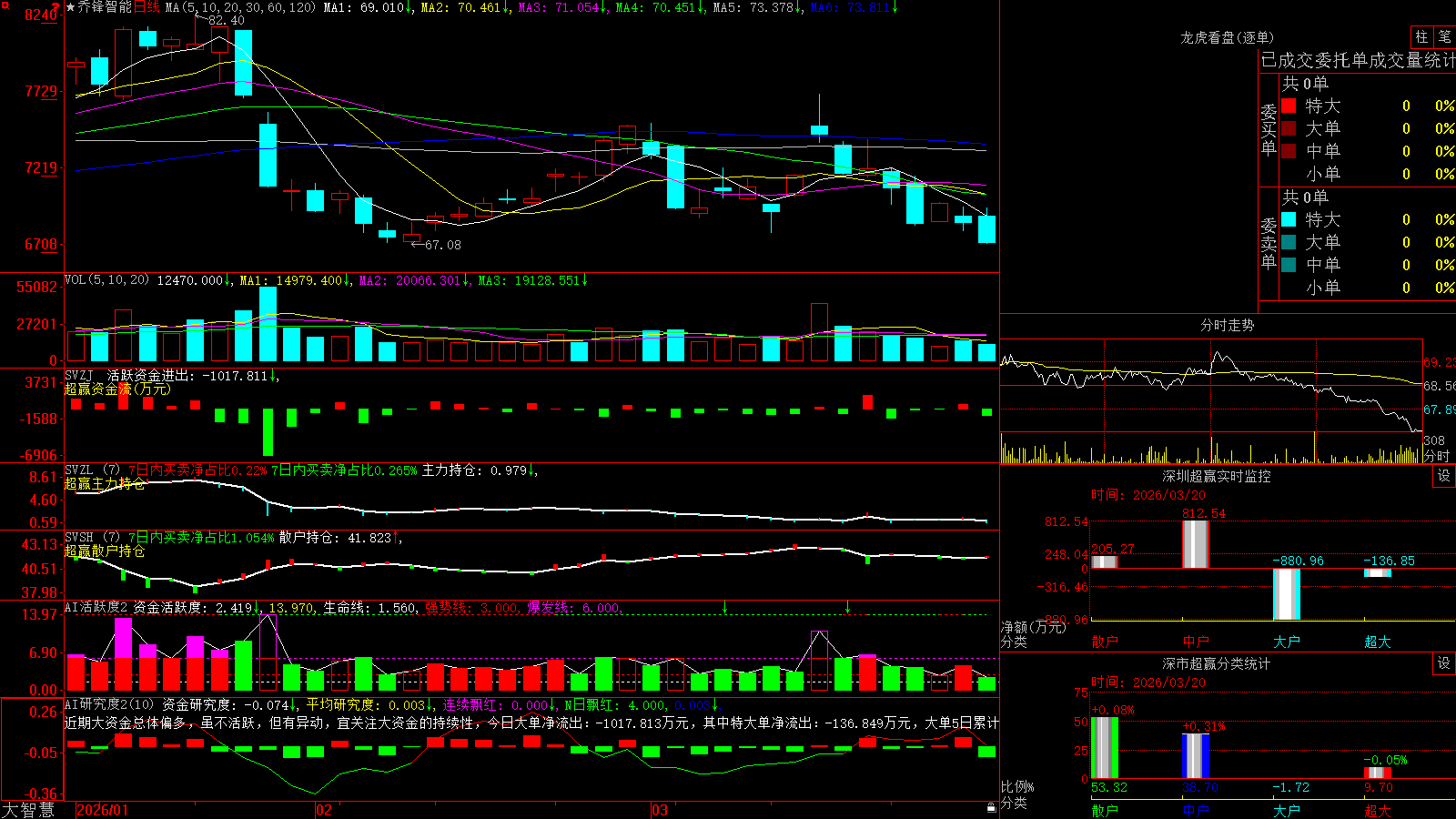
Task: Click the star icon beside 乔锋智能
Action: coord(71,7)
